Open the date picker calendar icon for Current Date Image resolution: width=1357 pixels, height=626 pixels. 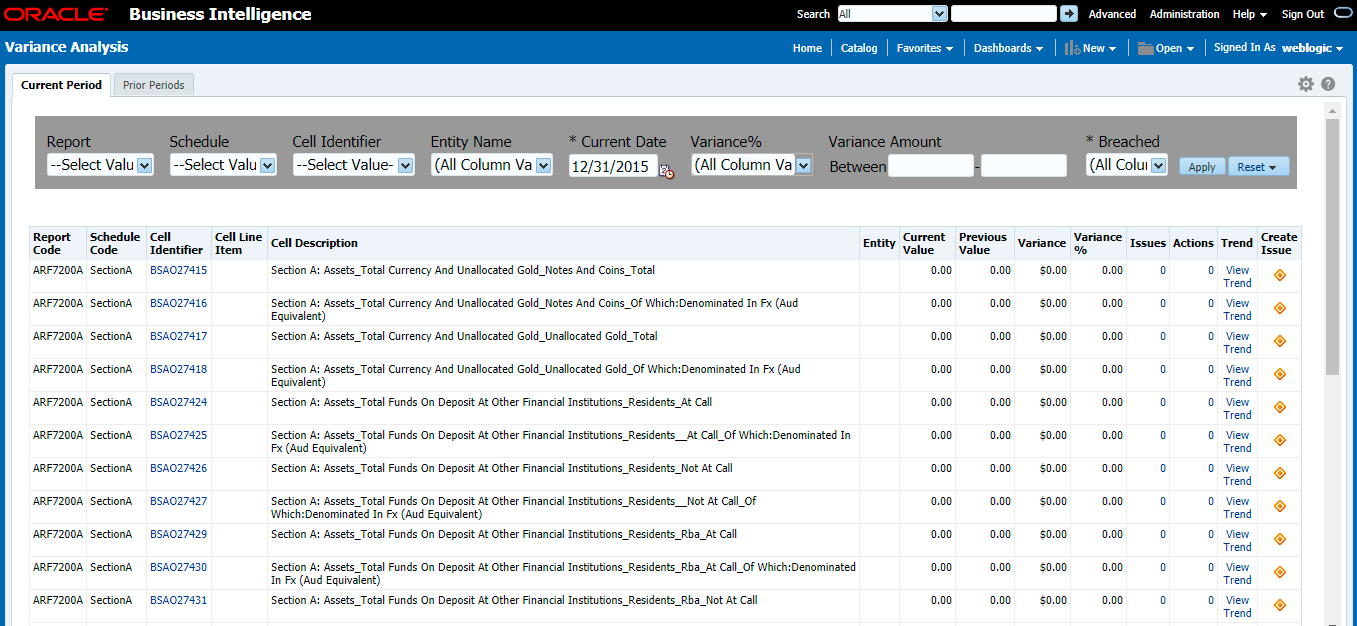point(667,171)
